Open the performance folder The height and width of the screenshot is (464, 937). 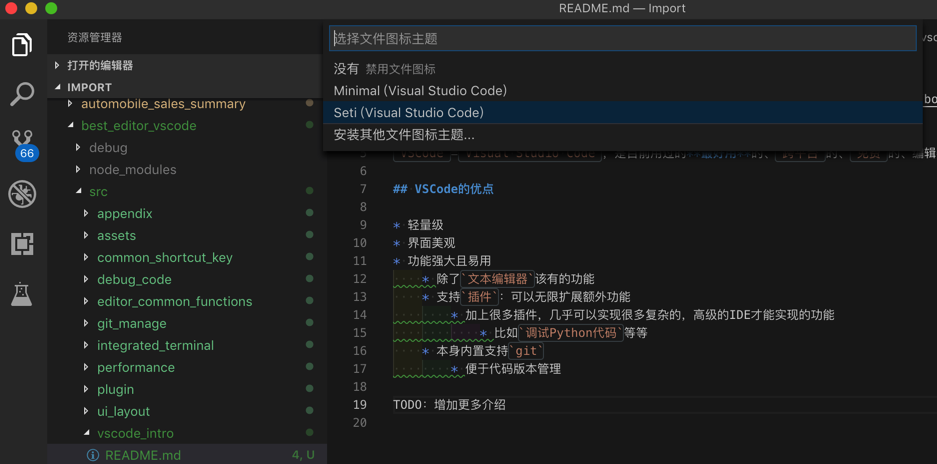coord(136,367)
